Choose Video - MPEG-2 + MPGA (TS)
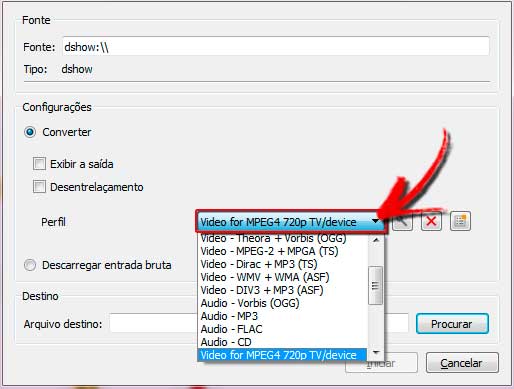This screenshot has width=514, height=389. [283, 251]
